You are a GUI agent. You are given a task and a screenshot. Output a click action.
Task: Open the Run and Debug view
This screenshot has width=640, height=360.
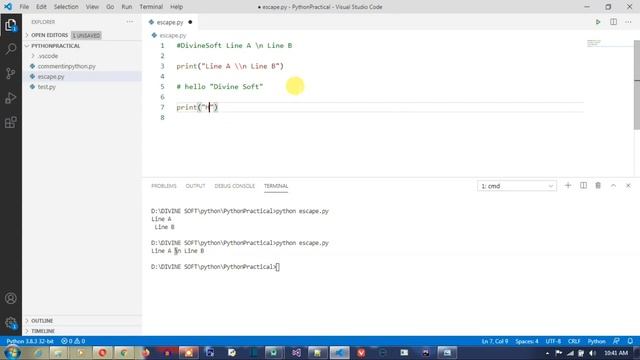pyautogui.click(x=11, y=98)
